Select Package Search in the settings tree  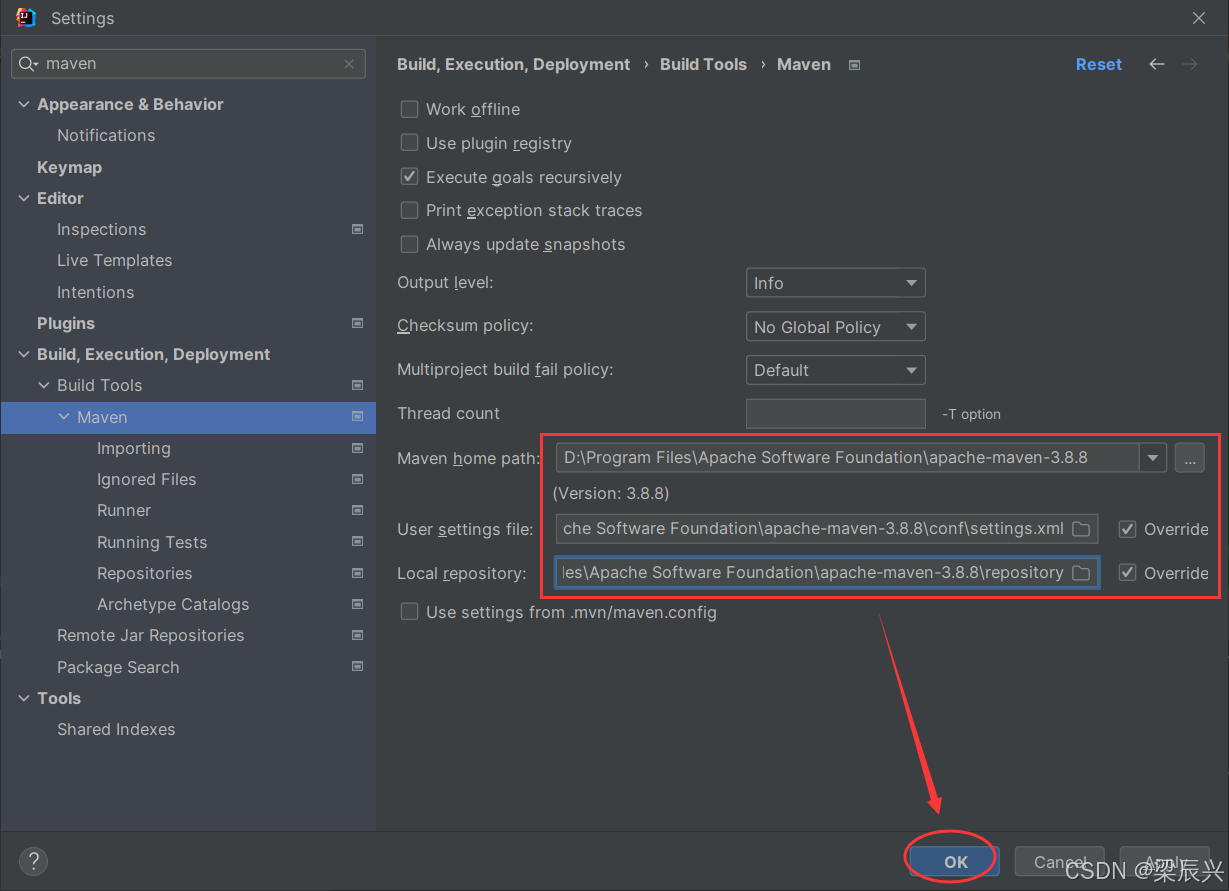118,667
